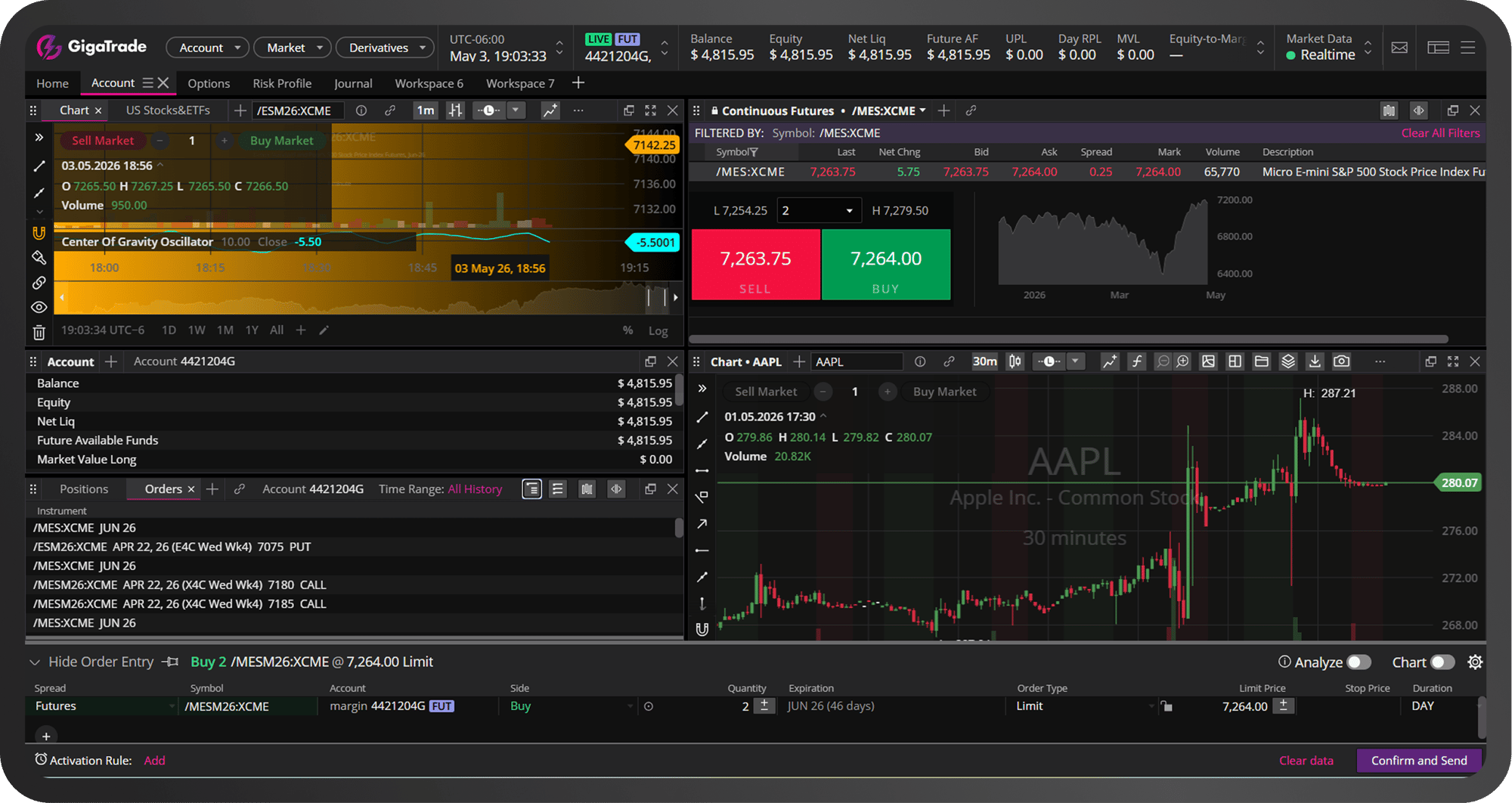
Task: Click the link drawings icon in ESM26 chart sidebar
Action: pyautogui.click(x=39, y=283)
